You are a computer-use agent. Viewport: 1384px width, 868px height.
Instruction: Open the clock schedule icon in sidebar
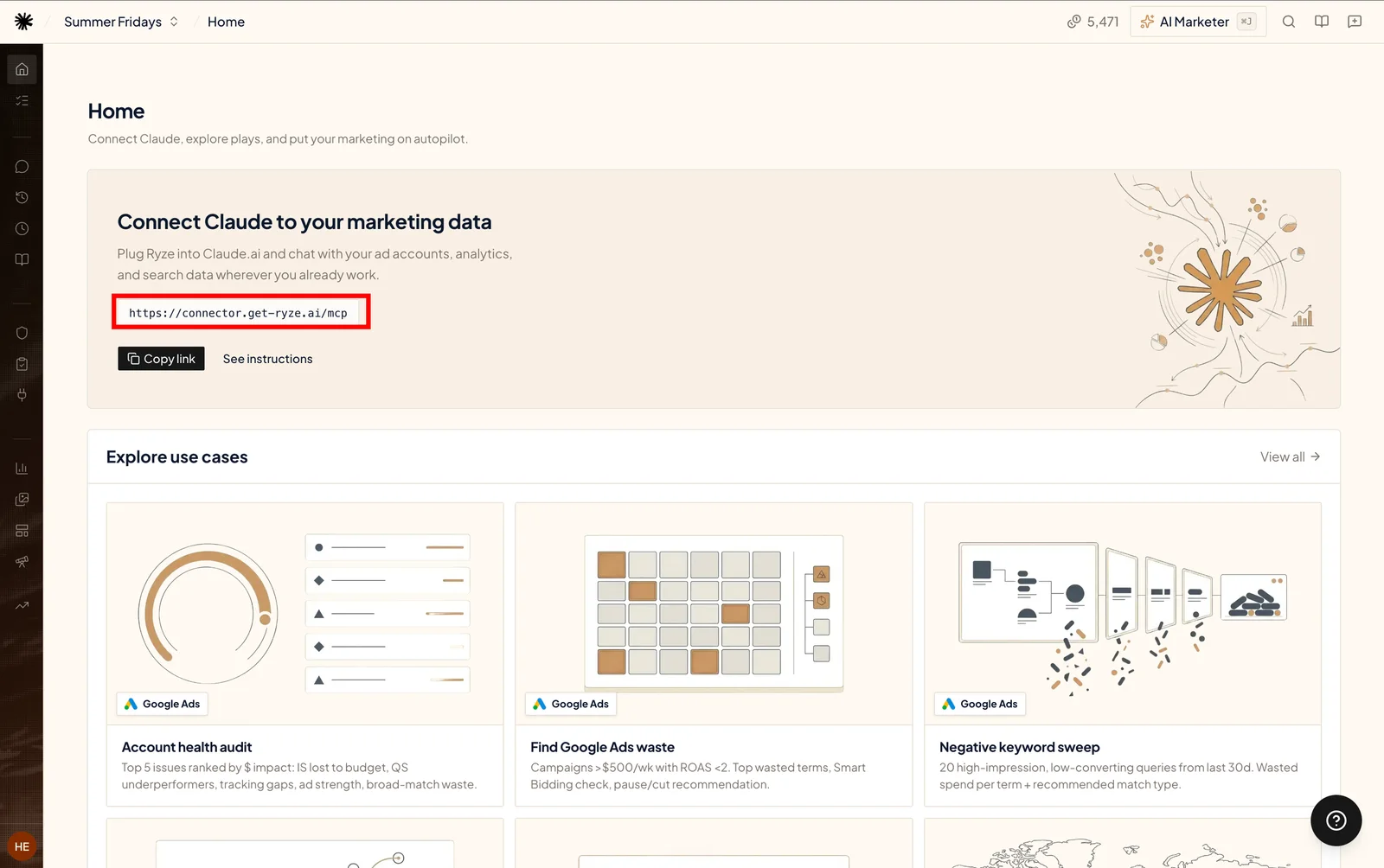click(22, 228)
